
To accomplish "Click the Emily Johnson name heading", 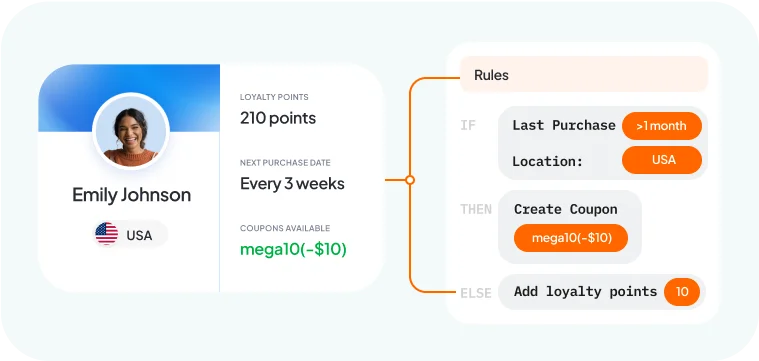I will pos(132,195).
